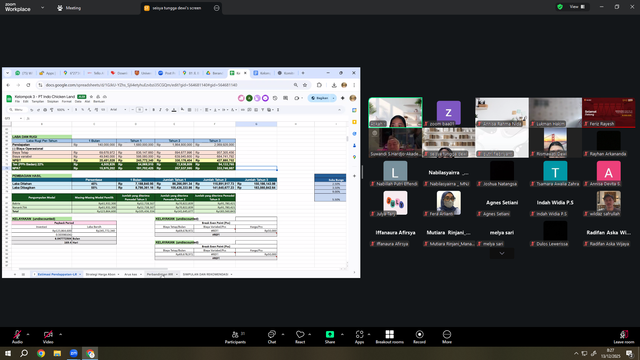
Task: Open the Arial font dropdown
Action: 118,110
